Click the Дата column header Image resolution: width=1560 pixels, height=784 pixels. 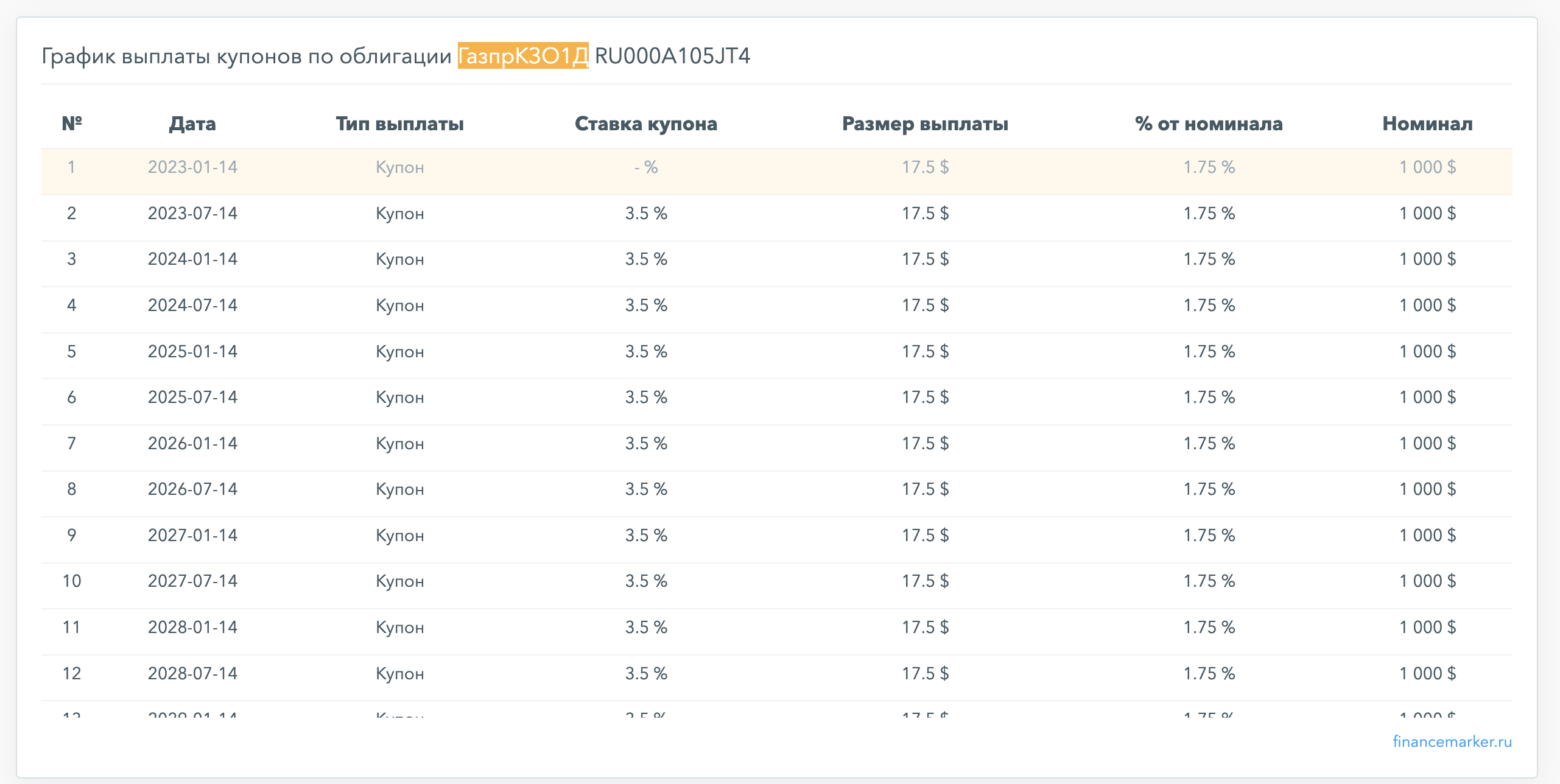tap(192, 124)
